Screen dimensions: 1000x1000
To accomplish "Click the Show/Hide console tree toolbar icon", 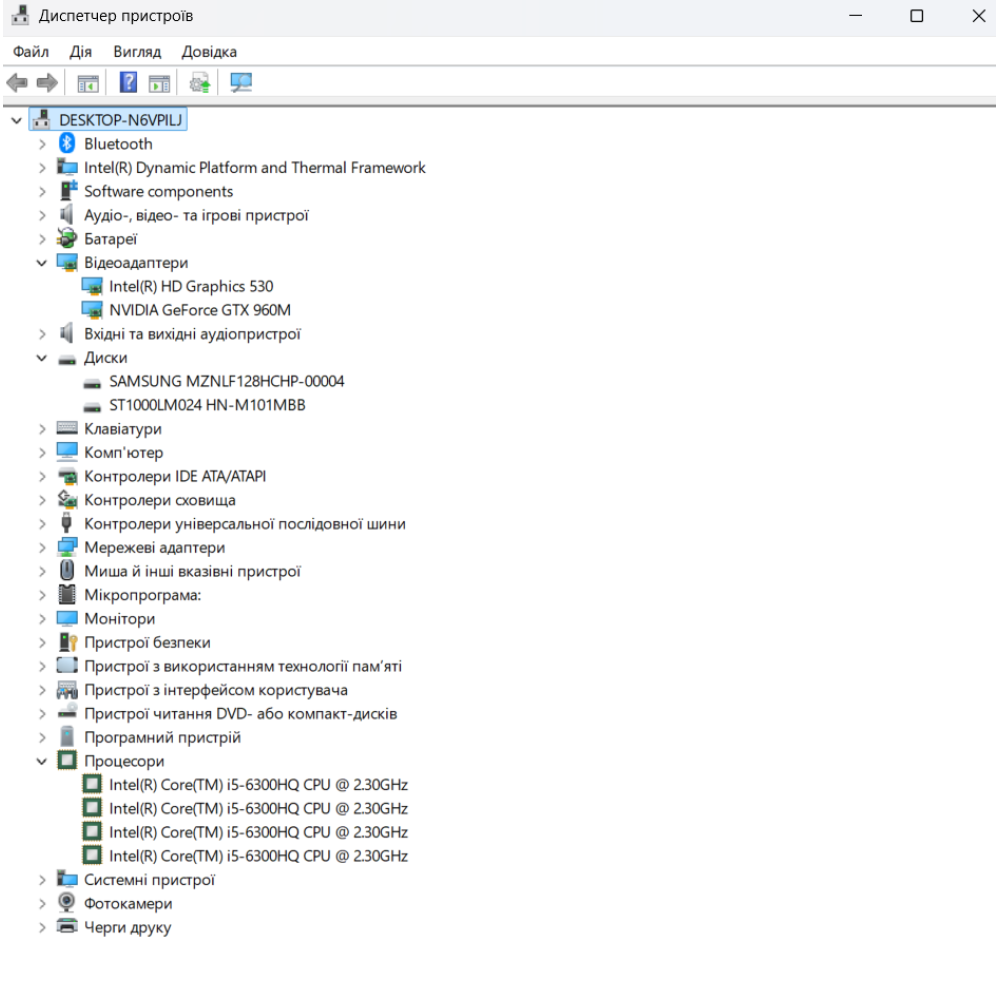I will point(87,83).
